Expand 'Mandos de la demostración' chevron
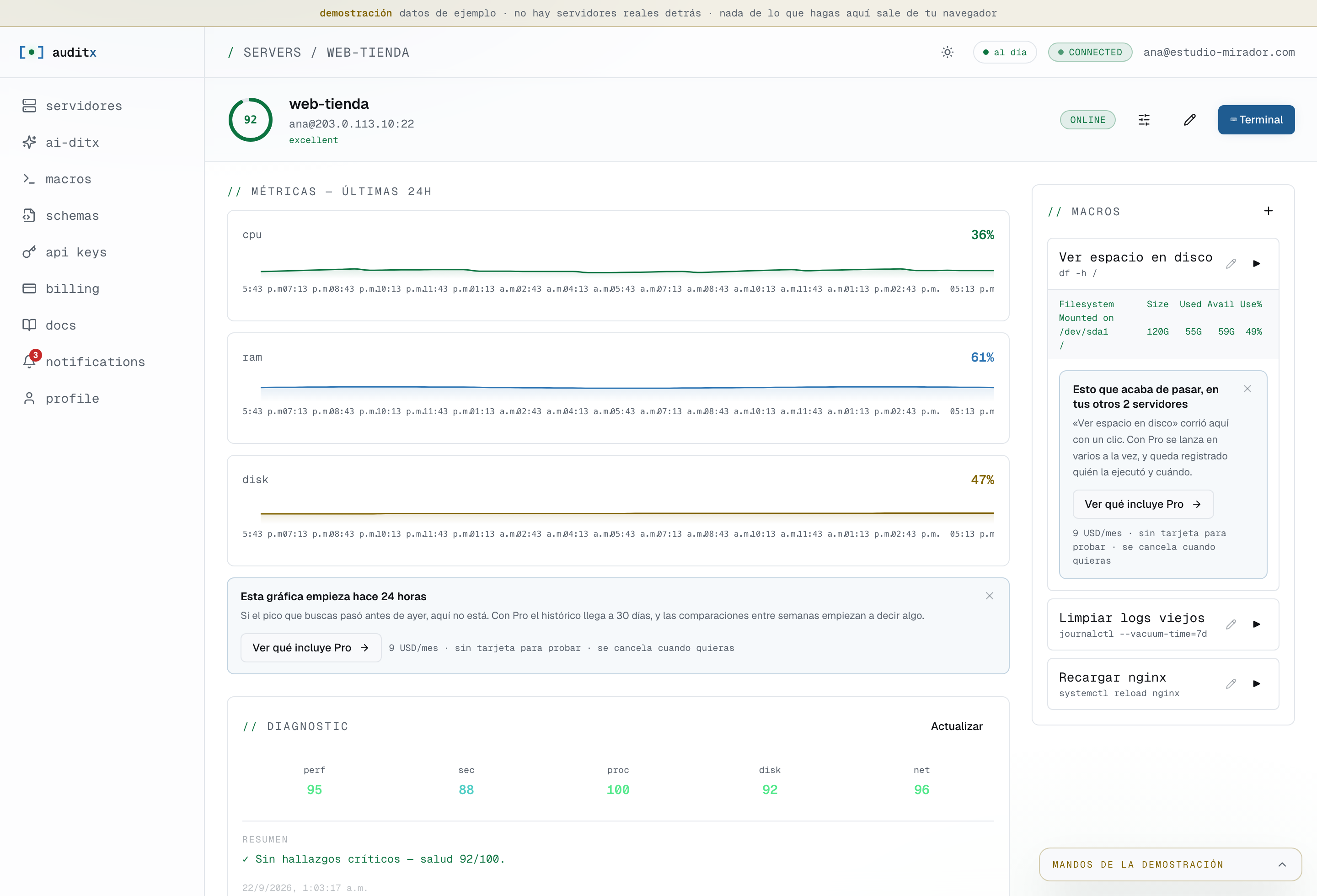The image size is (1317, 896). coord(1282,865)
